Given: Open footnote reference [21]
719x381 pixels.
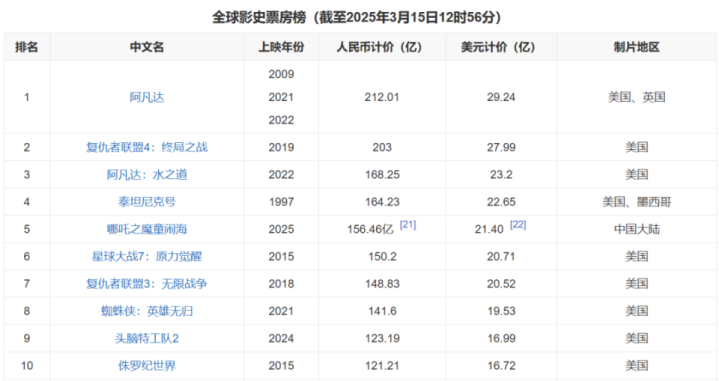Looking at the screenshot, I should [408, 225].
